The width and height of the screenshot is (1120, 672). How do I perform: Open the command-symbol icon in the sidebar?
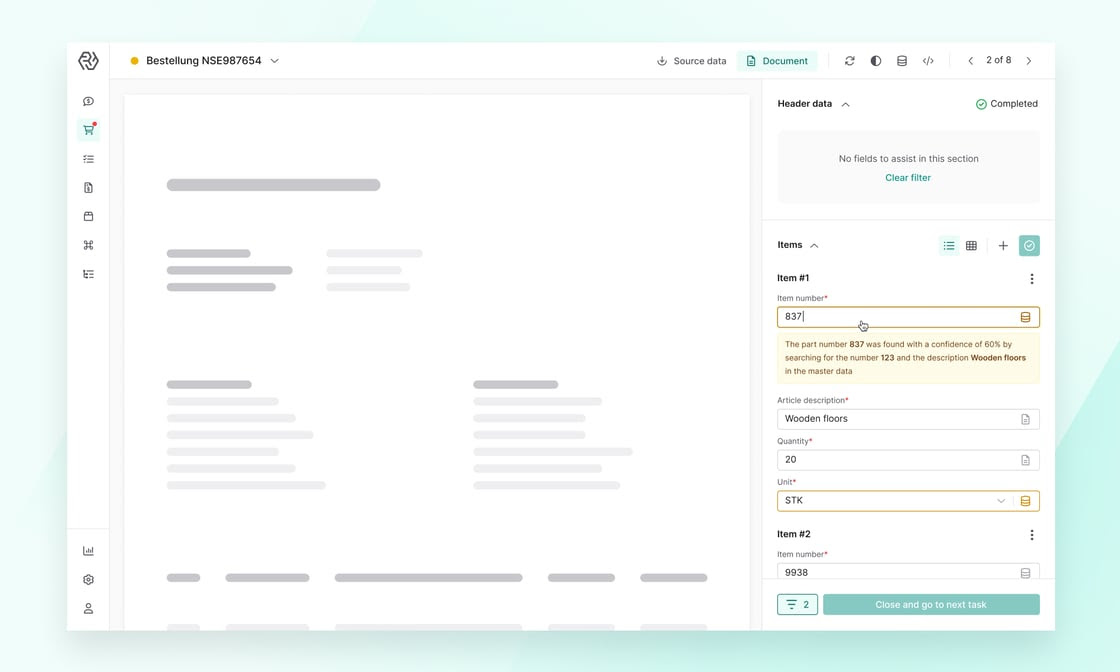click(x=88, y=245)
